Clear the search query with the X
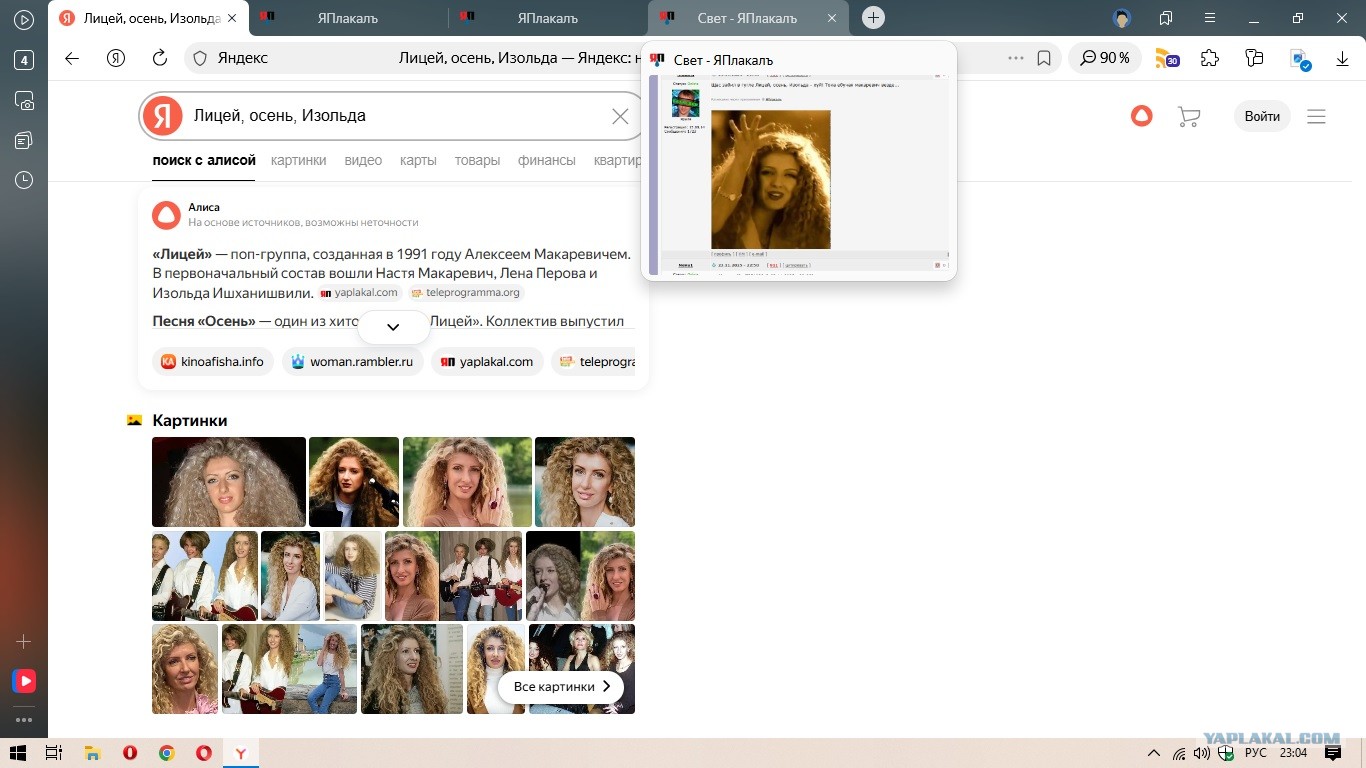This screenshot has height=768, width=1366. [x=620, y=116]
